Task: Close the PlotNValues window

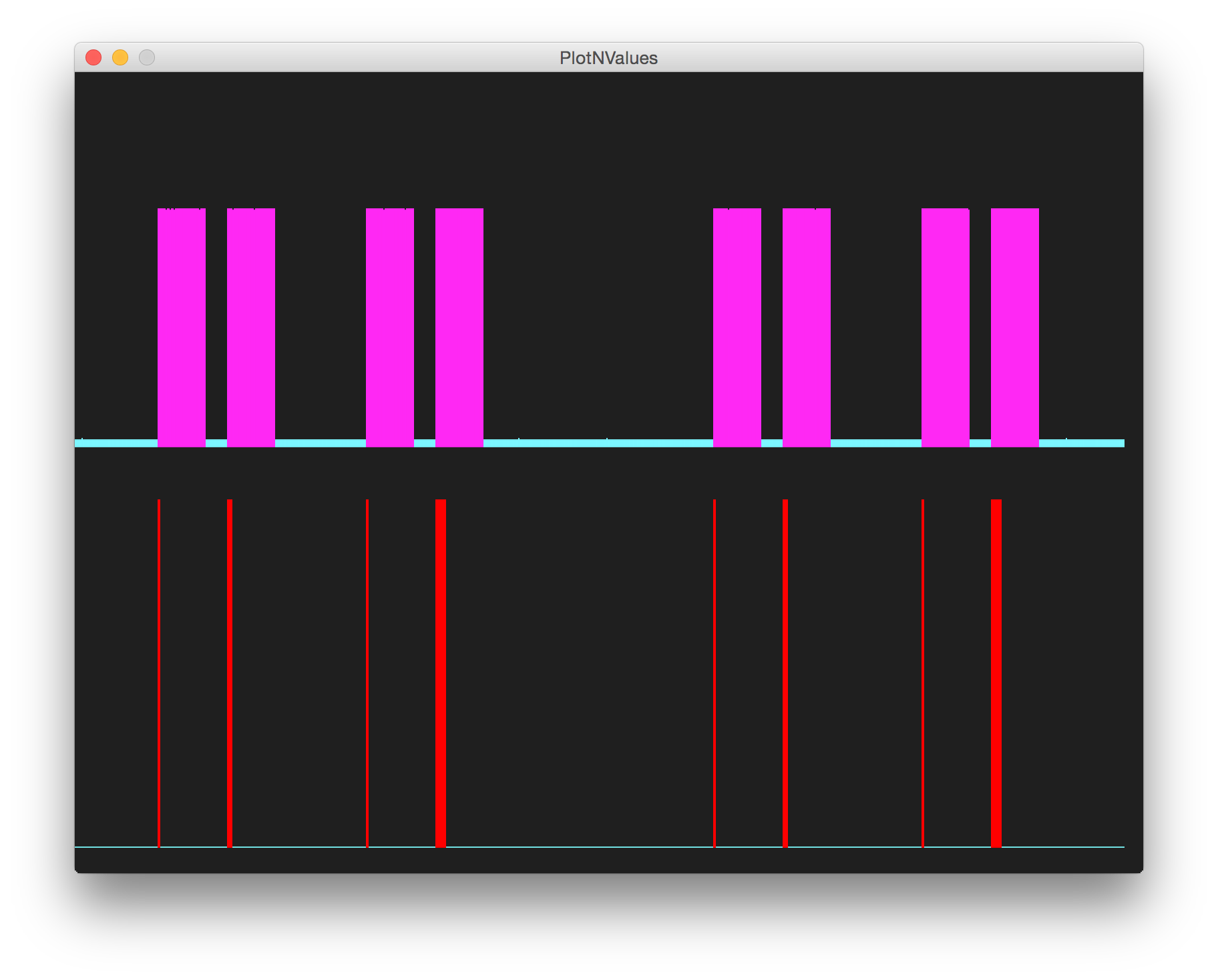Action: coord(93,58)
